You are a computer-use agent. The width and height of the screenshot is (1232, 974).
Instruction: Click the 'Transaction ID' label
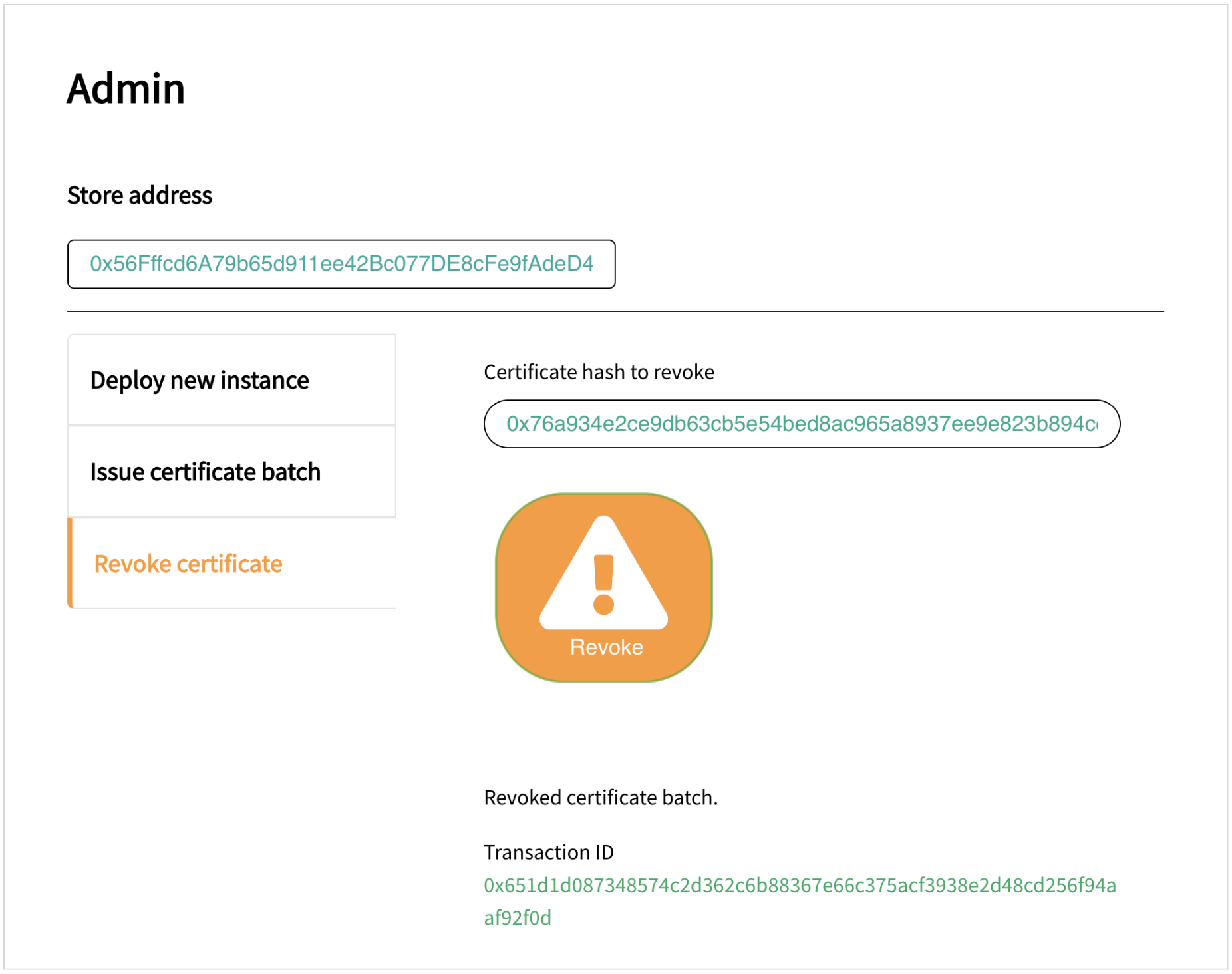coord(549,852)
